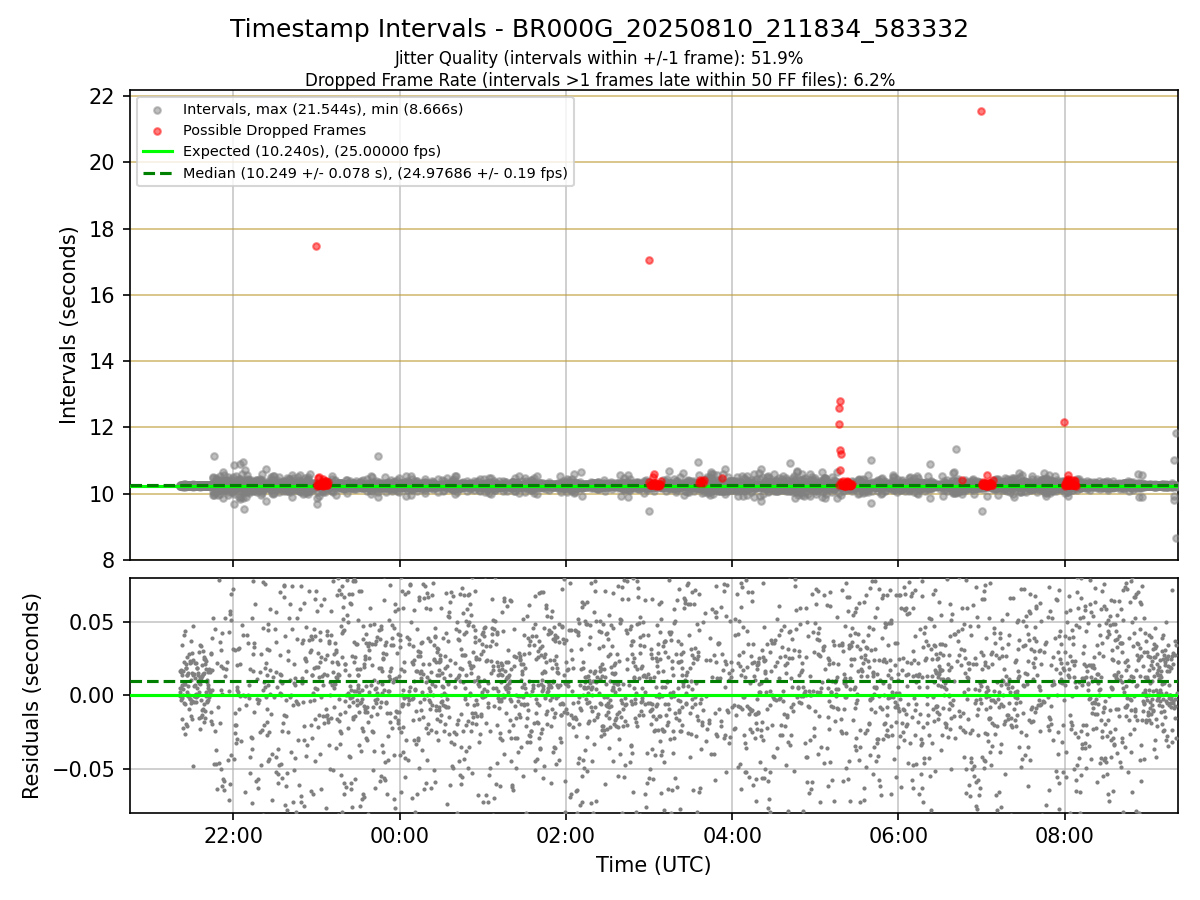Click the lowest gray point near 8.7 seconds

click(1176, 538)
